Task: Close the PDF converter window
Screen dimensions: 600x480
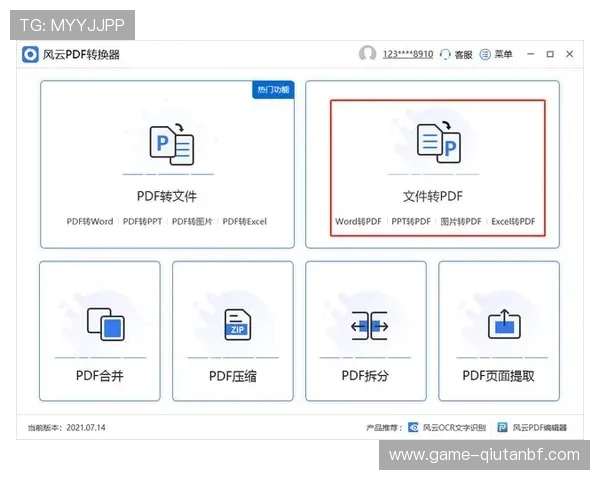Action: point(569,54)
